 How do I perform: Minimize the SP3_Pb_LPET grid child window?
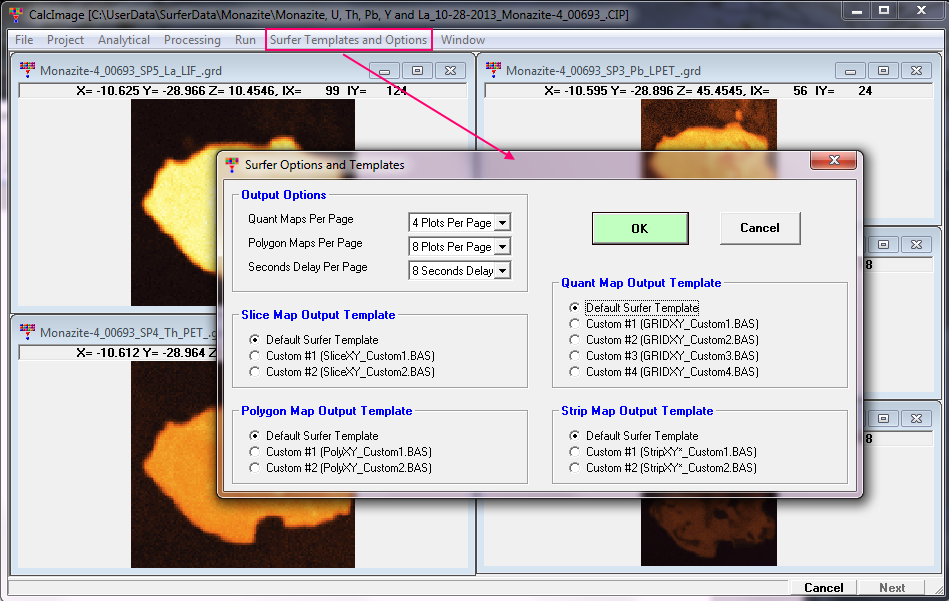tap(851, 70)
